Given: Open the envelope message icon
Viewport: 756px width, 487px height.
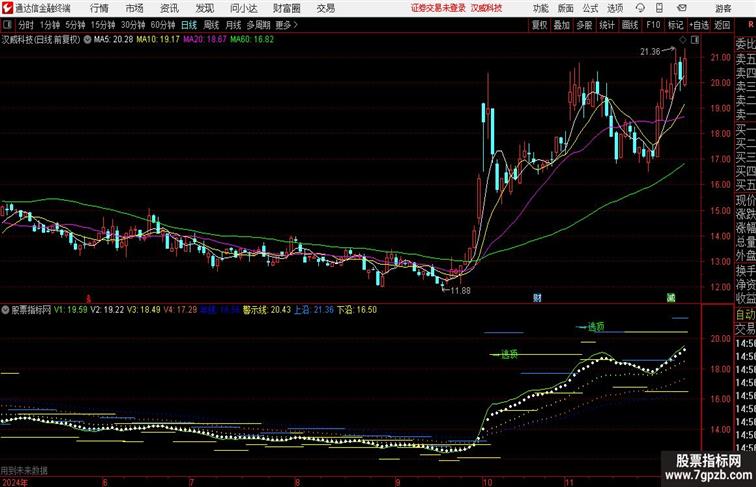Looking at the screenshot, I should click(x=682, y=8).
